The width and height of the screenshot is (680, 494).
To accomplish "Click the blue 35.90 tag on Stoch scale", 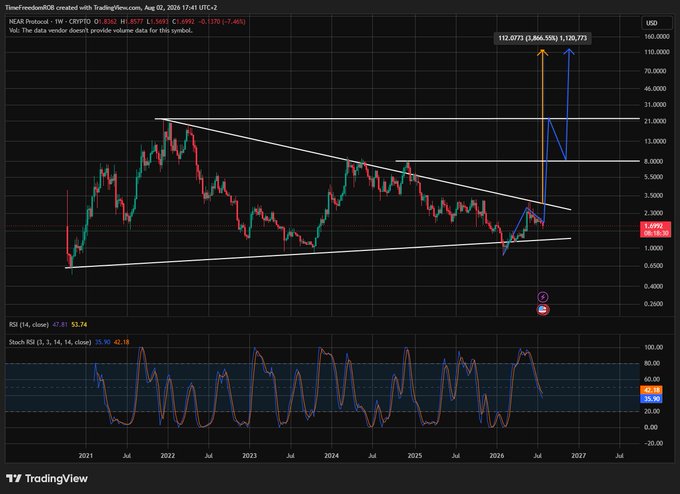I will click(x=651, y=399).
